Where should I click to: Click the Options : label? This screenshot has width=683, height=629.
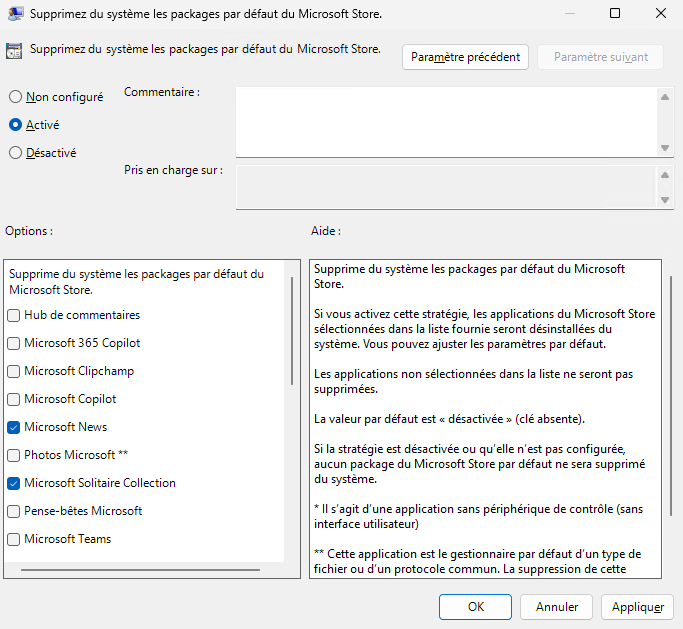tap(29, 231)
